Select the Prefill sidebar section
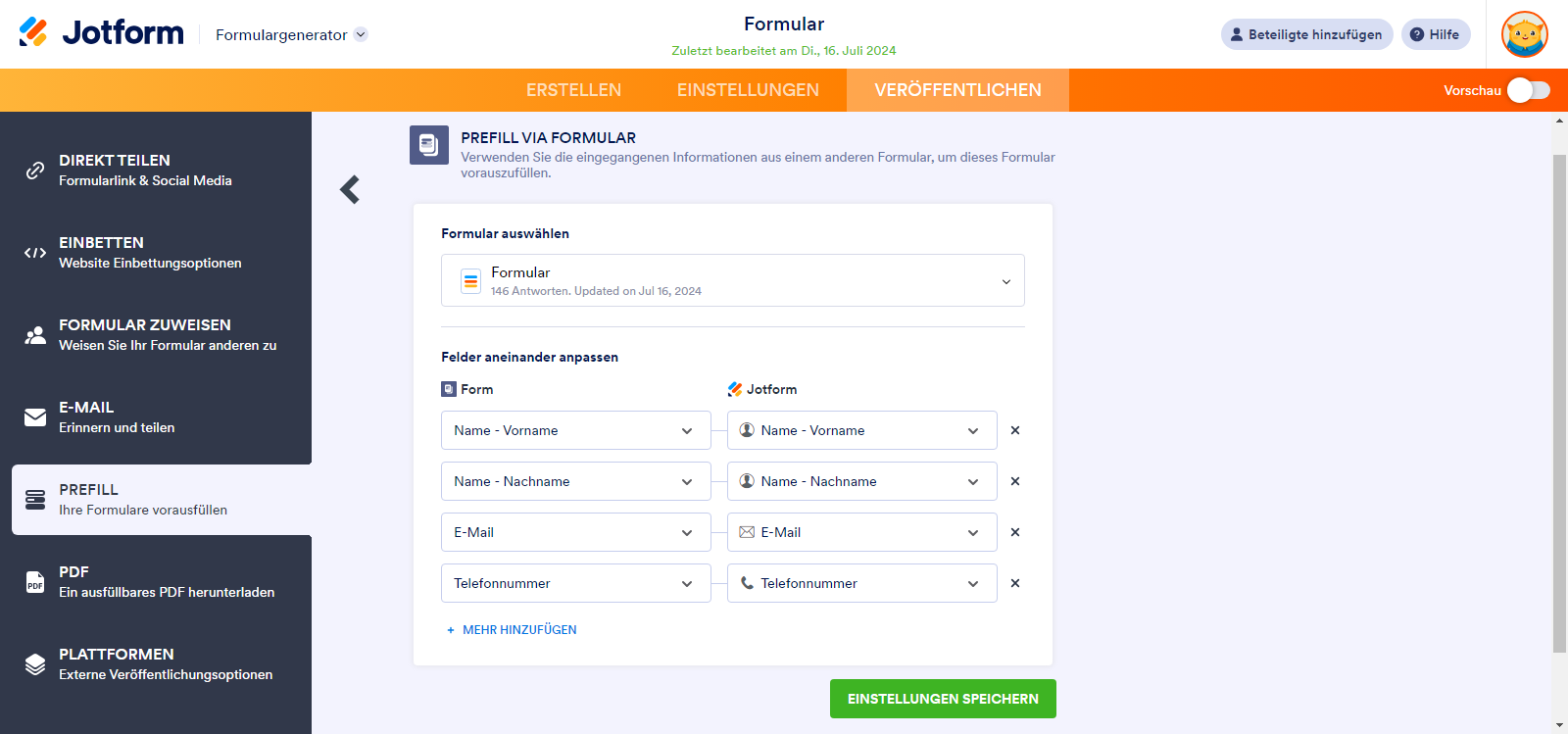This screenshot has height=734, width=1568. pos(162,500)
